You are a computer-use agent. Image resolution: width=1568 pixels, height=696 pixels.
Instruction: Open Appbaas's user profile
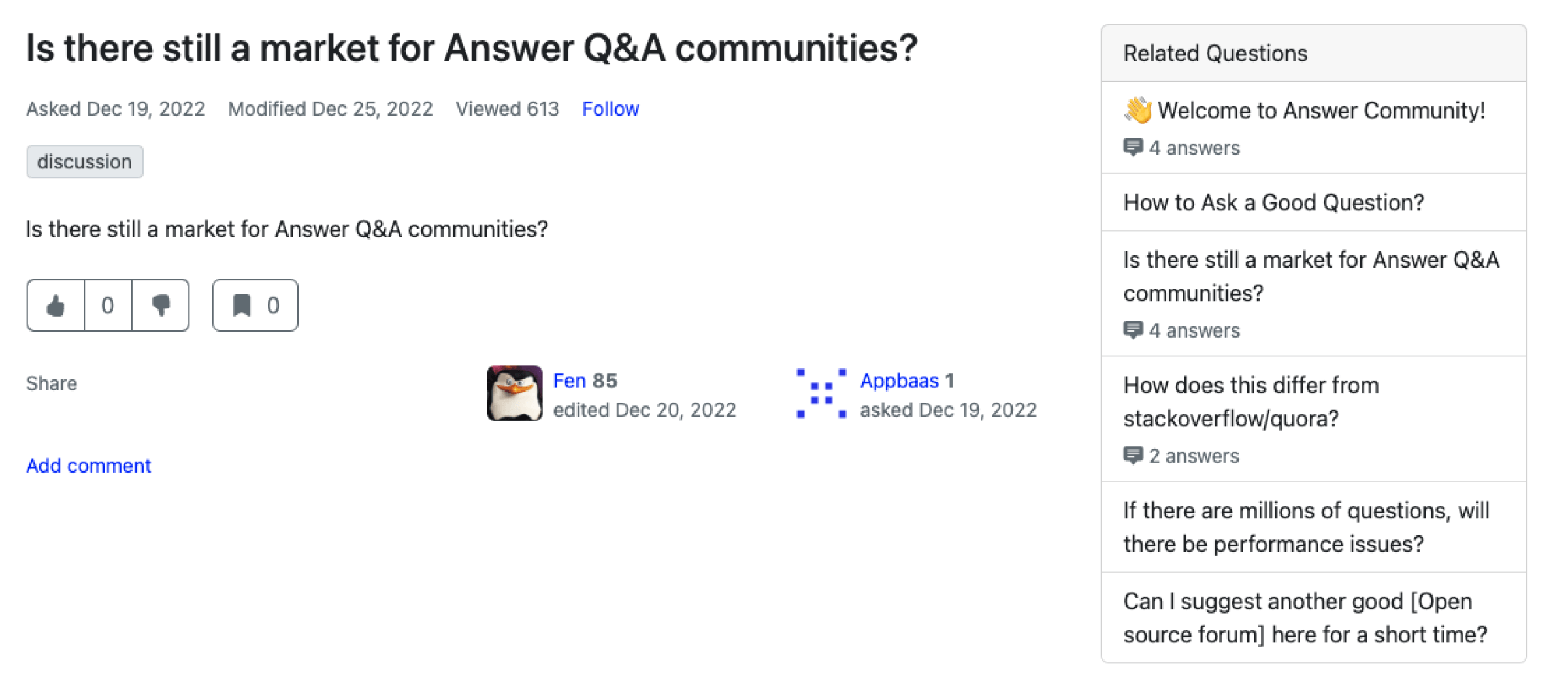[902, 380]
